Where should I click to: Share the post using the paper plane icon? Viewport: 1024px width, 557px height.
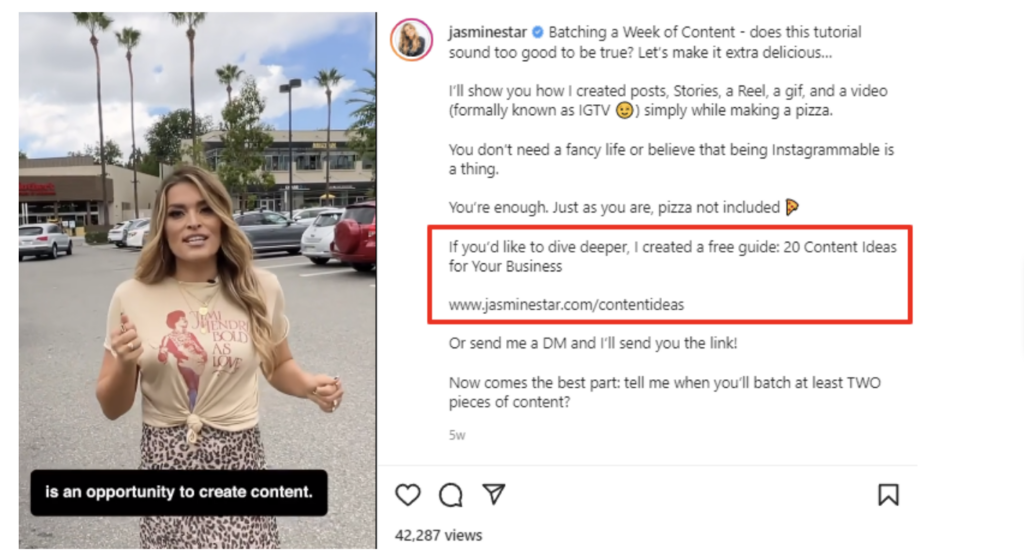[493, 494]
